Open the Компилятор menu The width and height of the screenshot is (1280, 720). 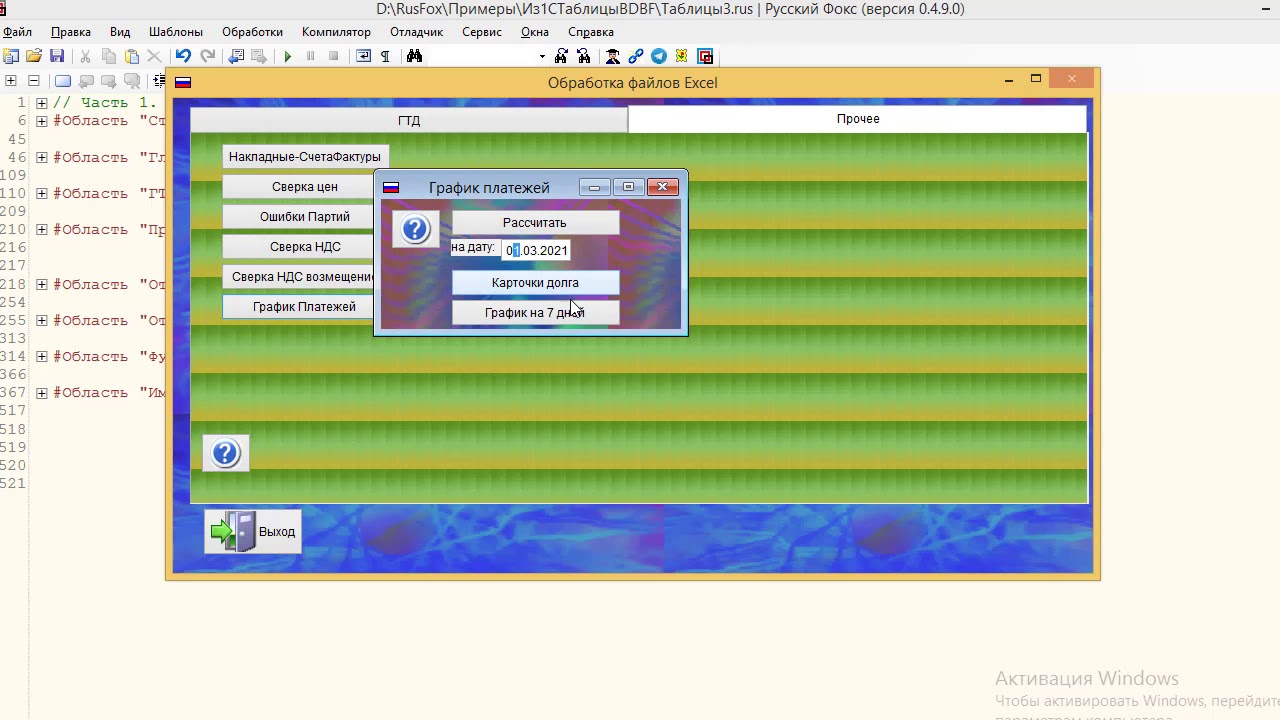[x=336, y=32]
